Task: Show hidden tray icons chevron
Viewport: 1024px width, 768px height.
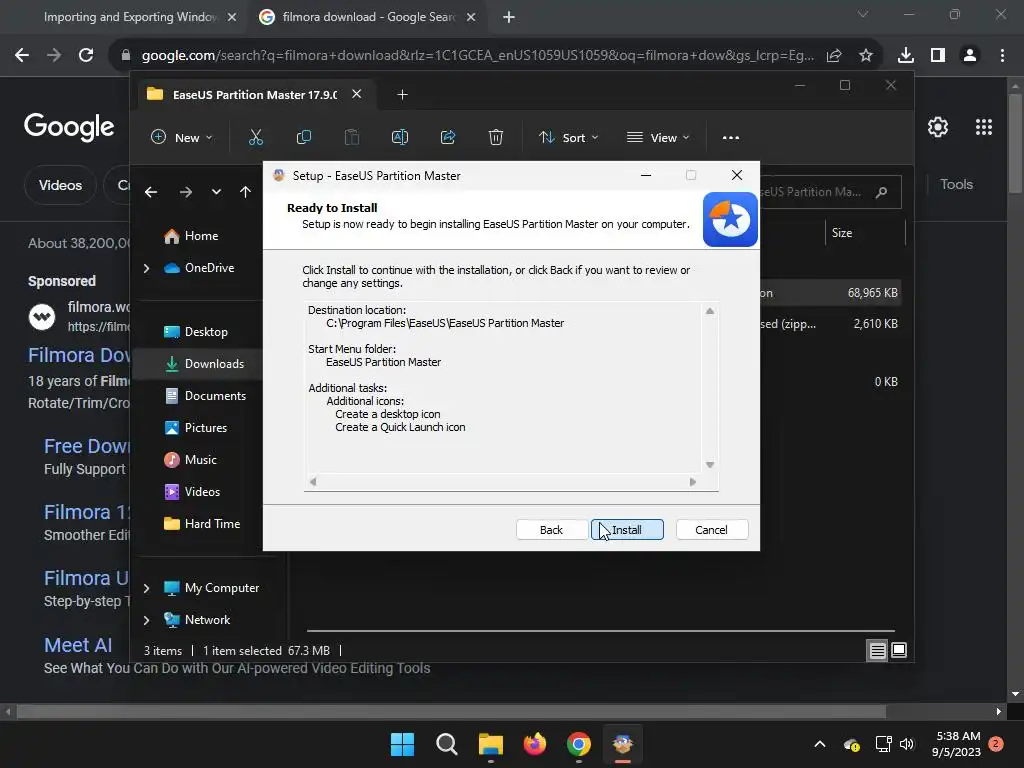Action: 820,744
